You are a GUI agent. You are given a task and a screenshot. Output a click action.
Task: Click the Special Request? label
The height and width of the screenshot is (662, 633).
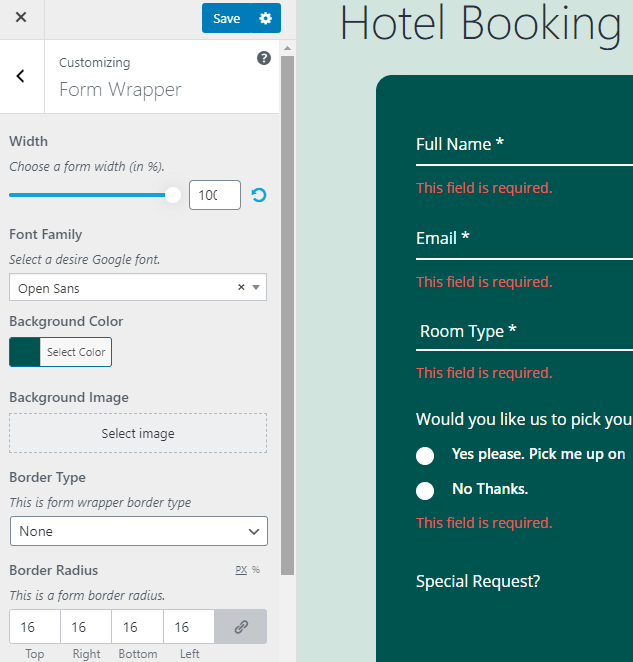pyautogui.click(x=478, y=581)
